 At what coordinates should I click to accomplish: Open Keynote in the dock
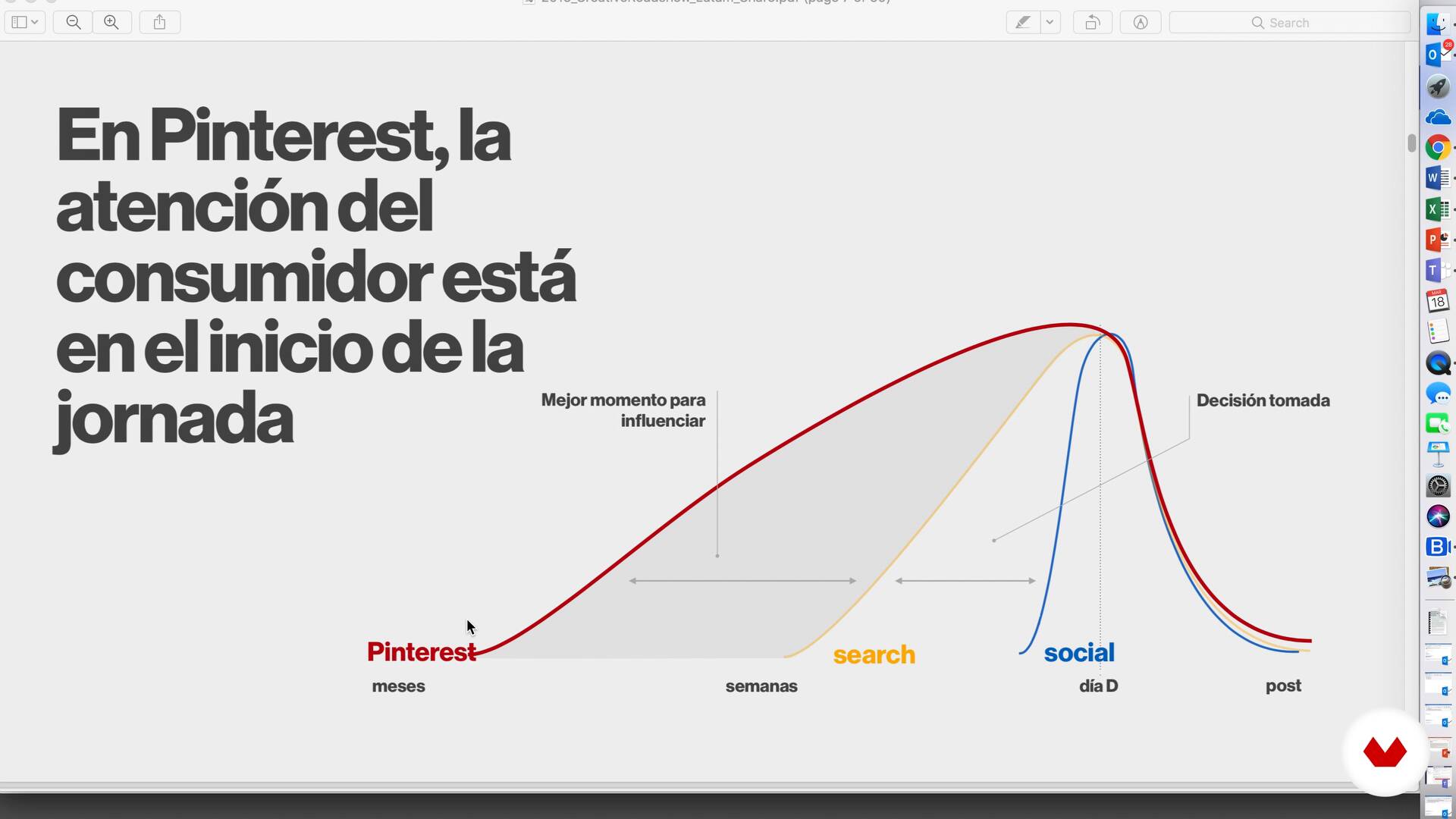tap(1438, 454)
